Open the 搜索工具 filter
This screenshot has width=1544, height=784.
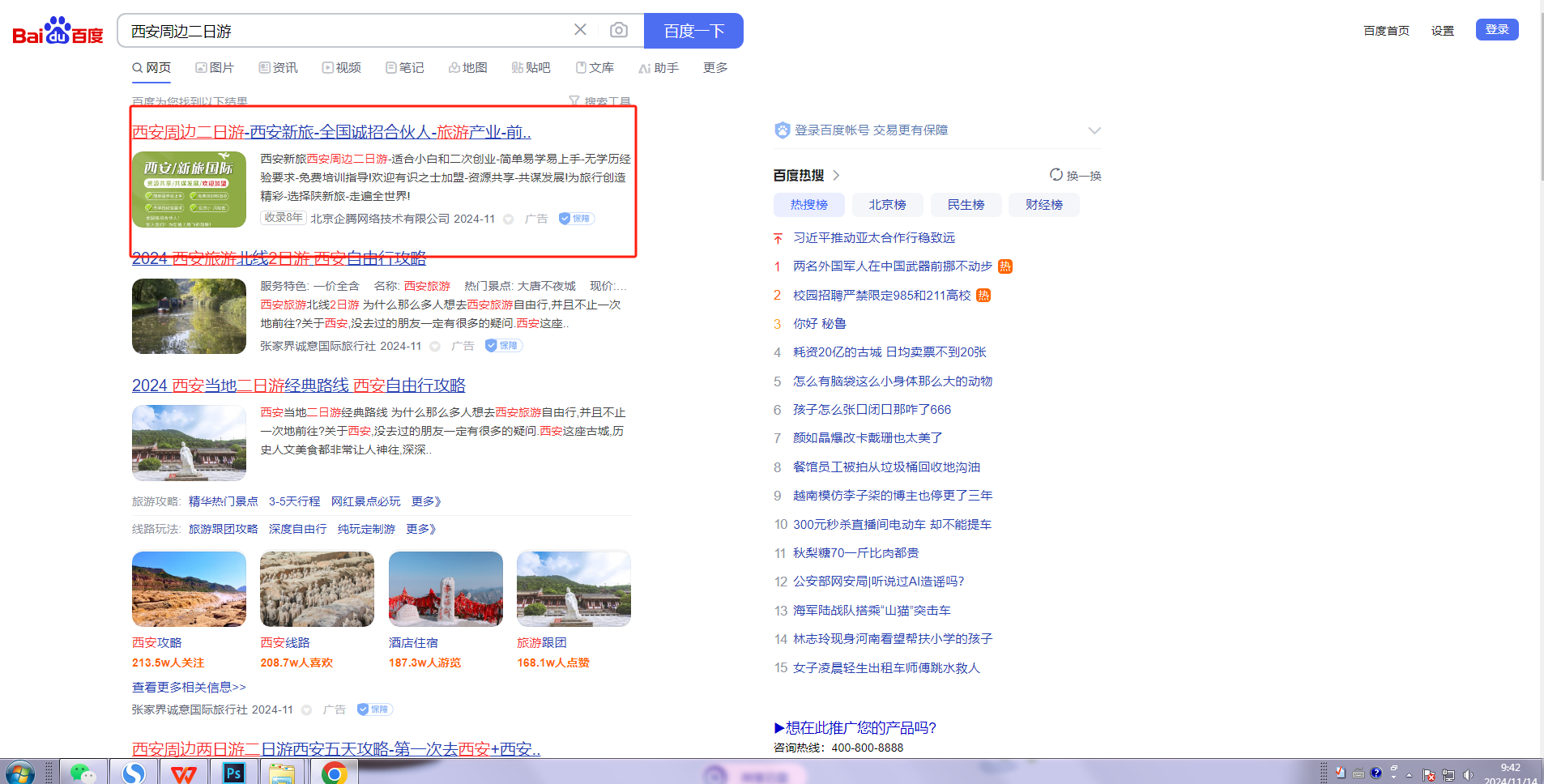pyautogui.click(x=600, y=101)
